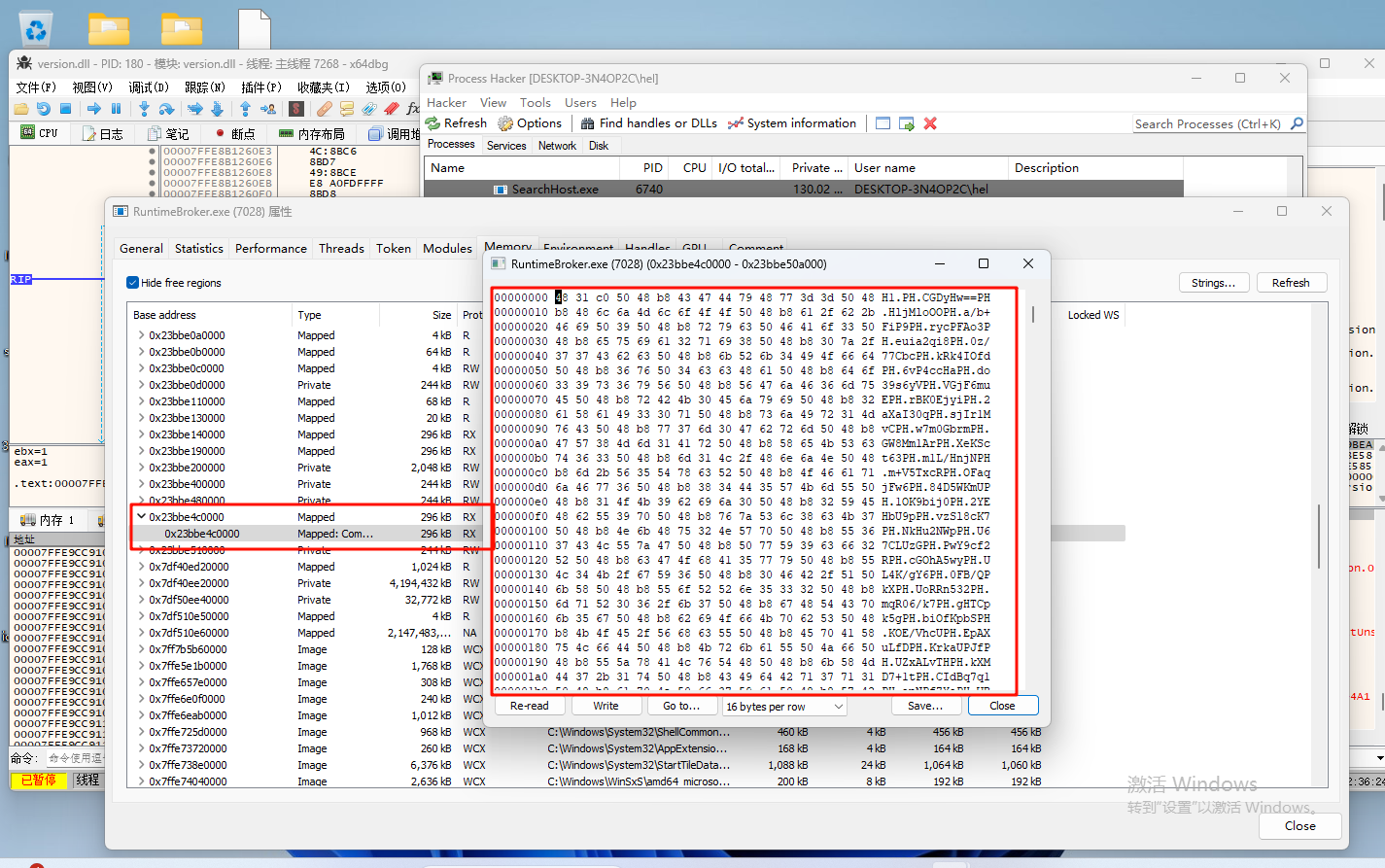Switch to the Threads tab

coord(341,249)
